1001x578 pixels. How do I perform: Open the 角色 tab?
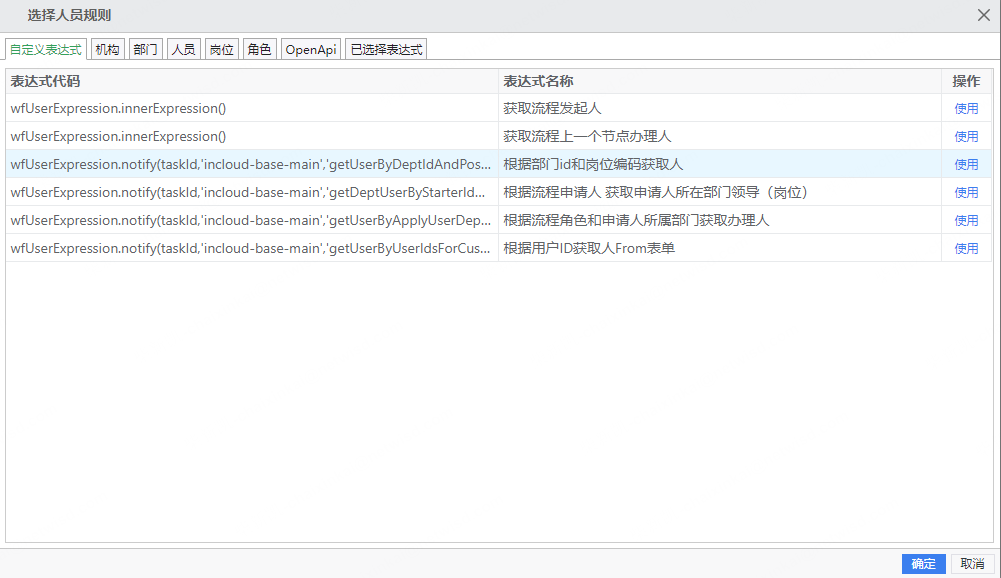[x=259, y=48]
